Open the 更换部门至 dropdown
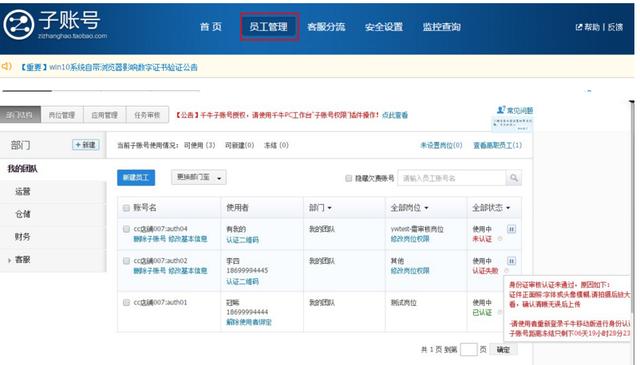The height and width of the screenshot is (365, 640). coord(199,178)
